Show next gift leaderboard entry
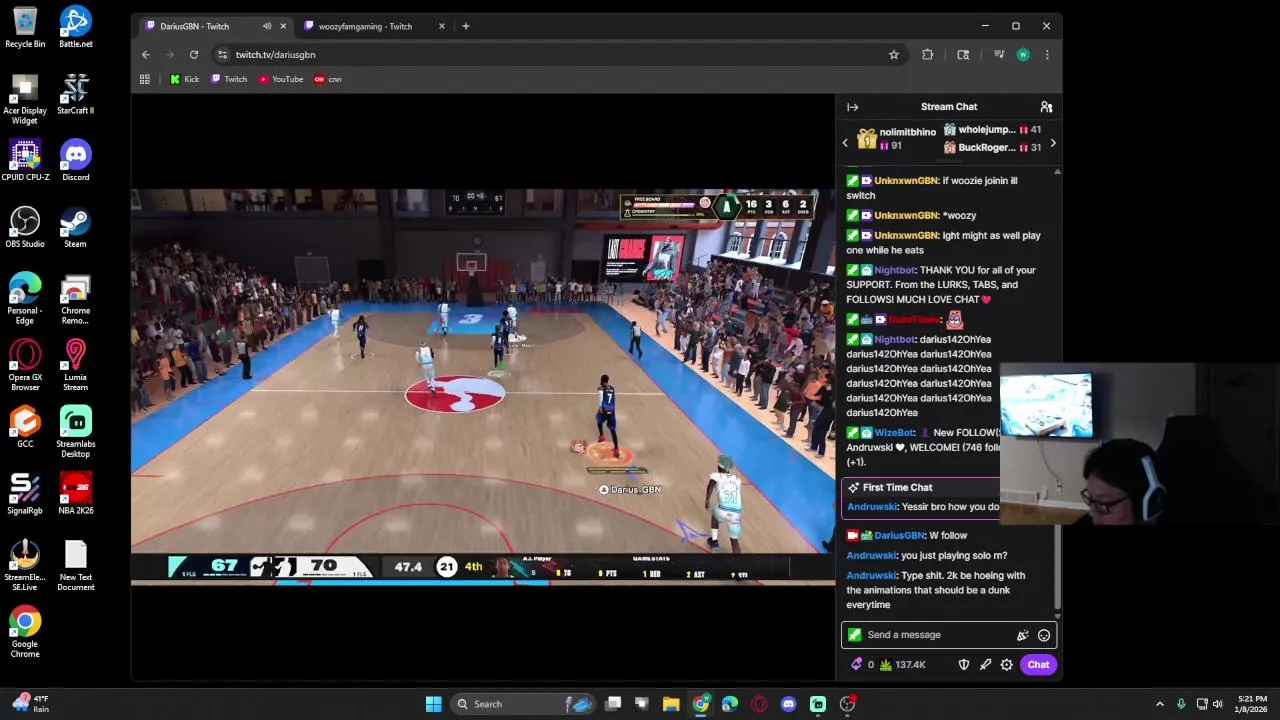Image resolution: width=1280 pixels, height=720 pixels. tap(1053, 143)
